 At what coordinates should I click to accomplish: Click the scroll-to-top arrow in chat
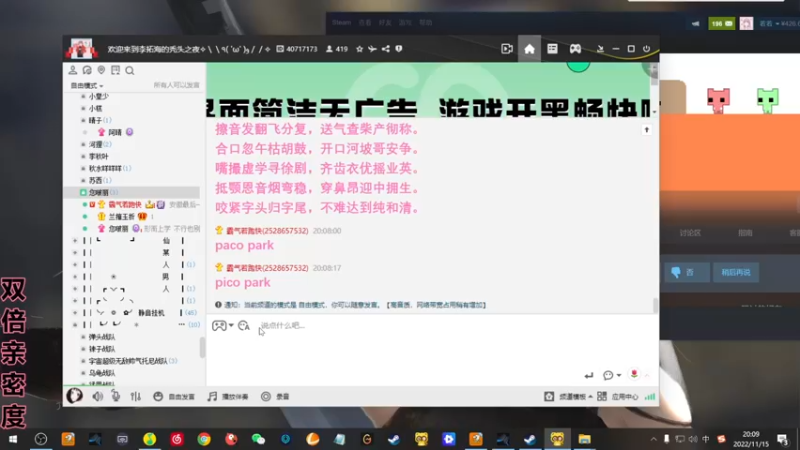tap(646, 130)
